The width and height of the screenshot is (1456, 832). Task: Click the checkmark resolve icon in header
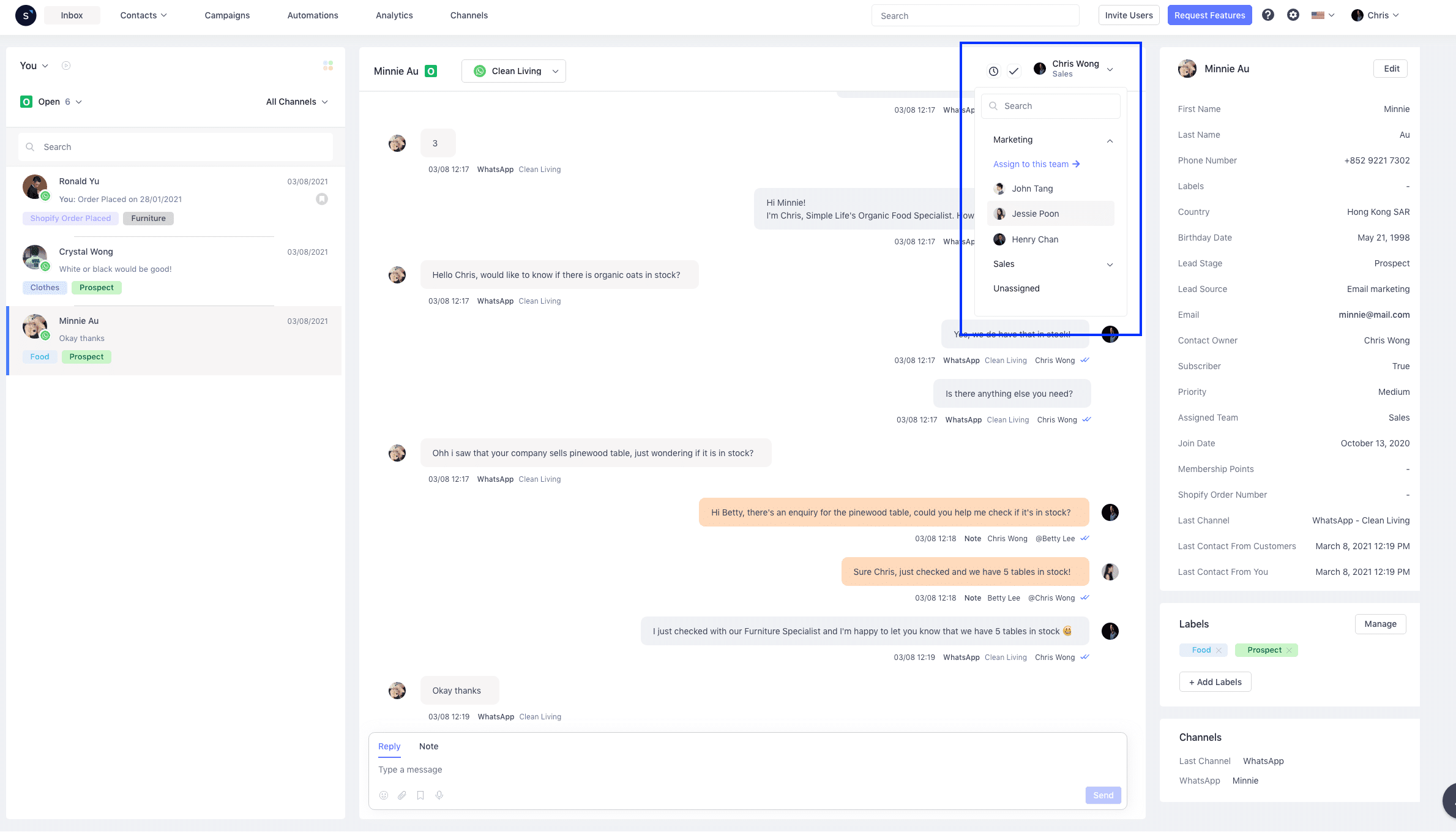[x=1013, y=71]
